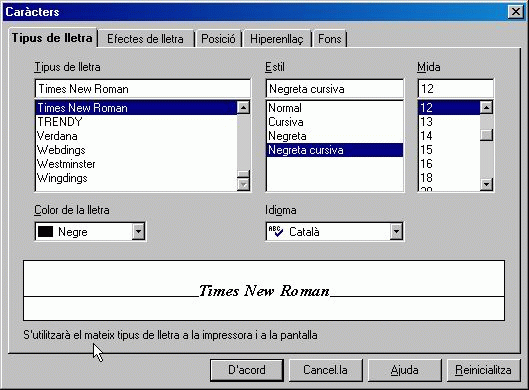Click the spellcheck ABC icon beside Català
Screen dimensions: 529x390
(276, 231)
